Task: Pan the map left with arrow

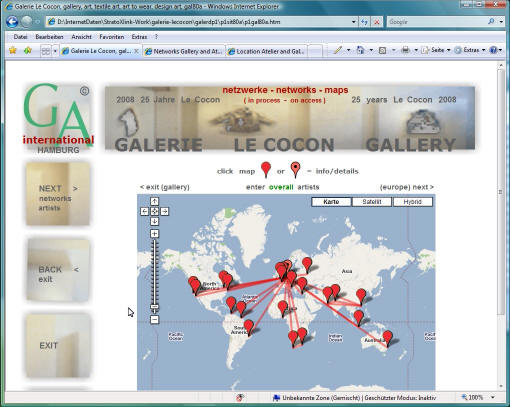Action: click(144, 211)
